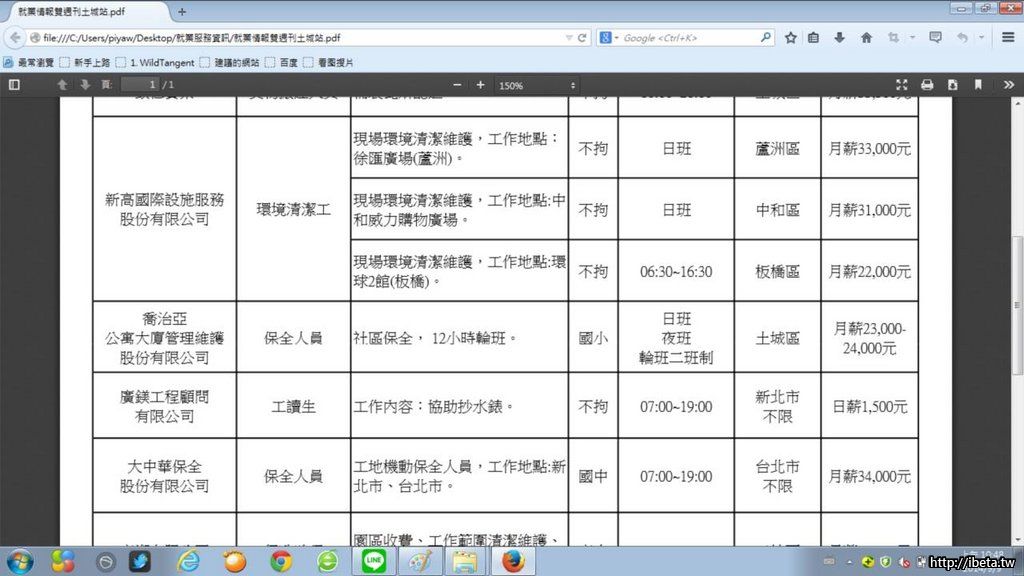Click the vertical page scrollbar
Image resolution: width=1024 pixels, height=576 pixels.
click(x=1017, y=300)
